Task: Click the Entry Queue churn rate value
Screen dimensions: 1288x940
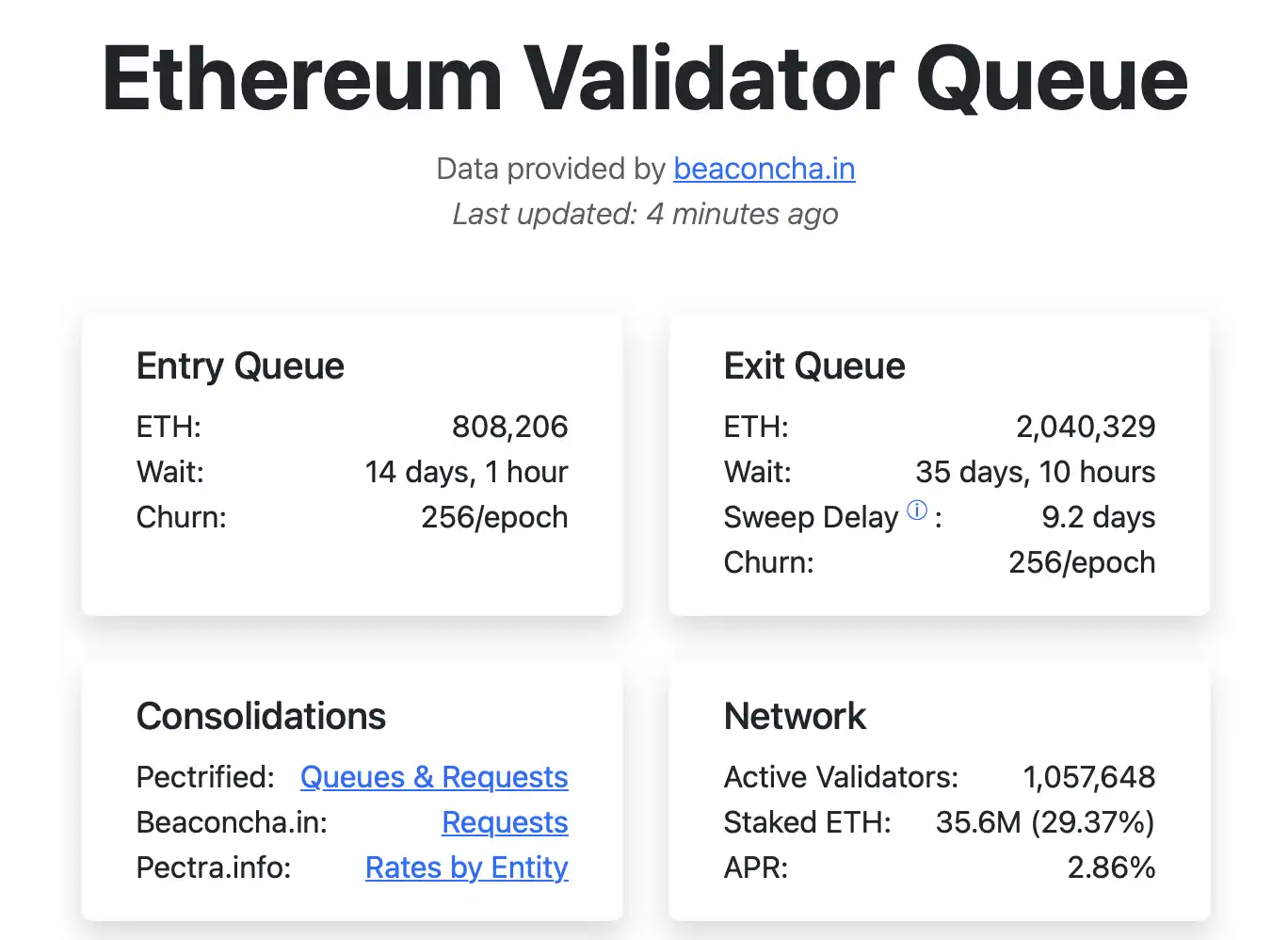Action: 493,517
